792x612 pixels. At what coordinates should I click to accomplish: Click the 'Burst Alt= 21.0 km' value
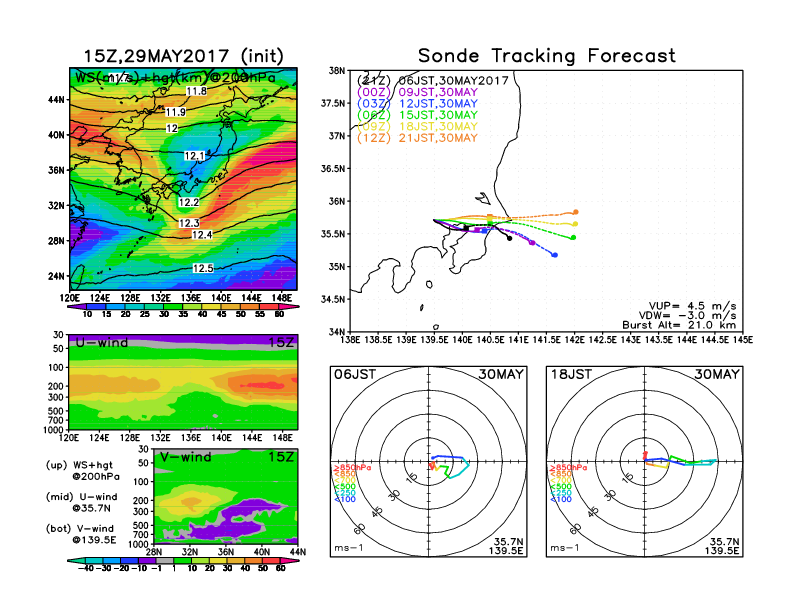[679, 325]
